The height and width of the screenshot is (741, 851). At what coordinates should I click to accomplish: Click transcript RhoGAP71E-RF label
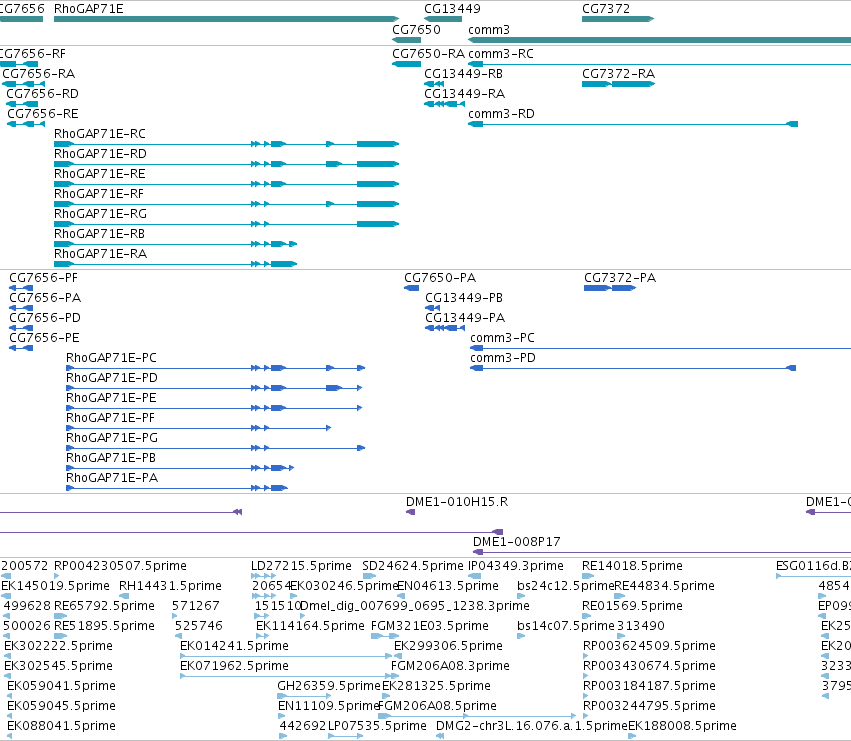99,194
